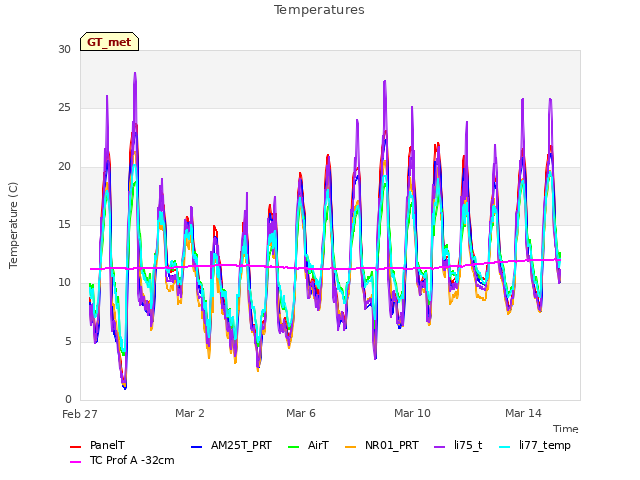Click the 30 y-axis tick label
This screenshot has height=480, width=640.
(64, 49)
